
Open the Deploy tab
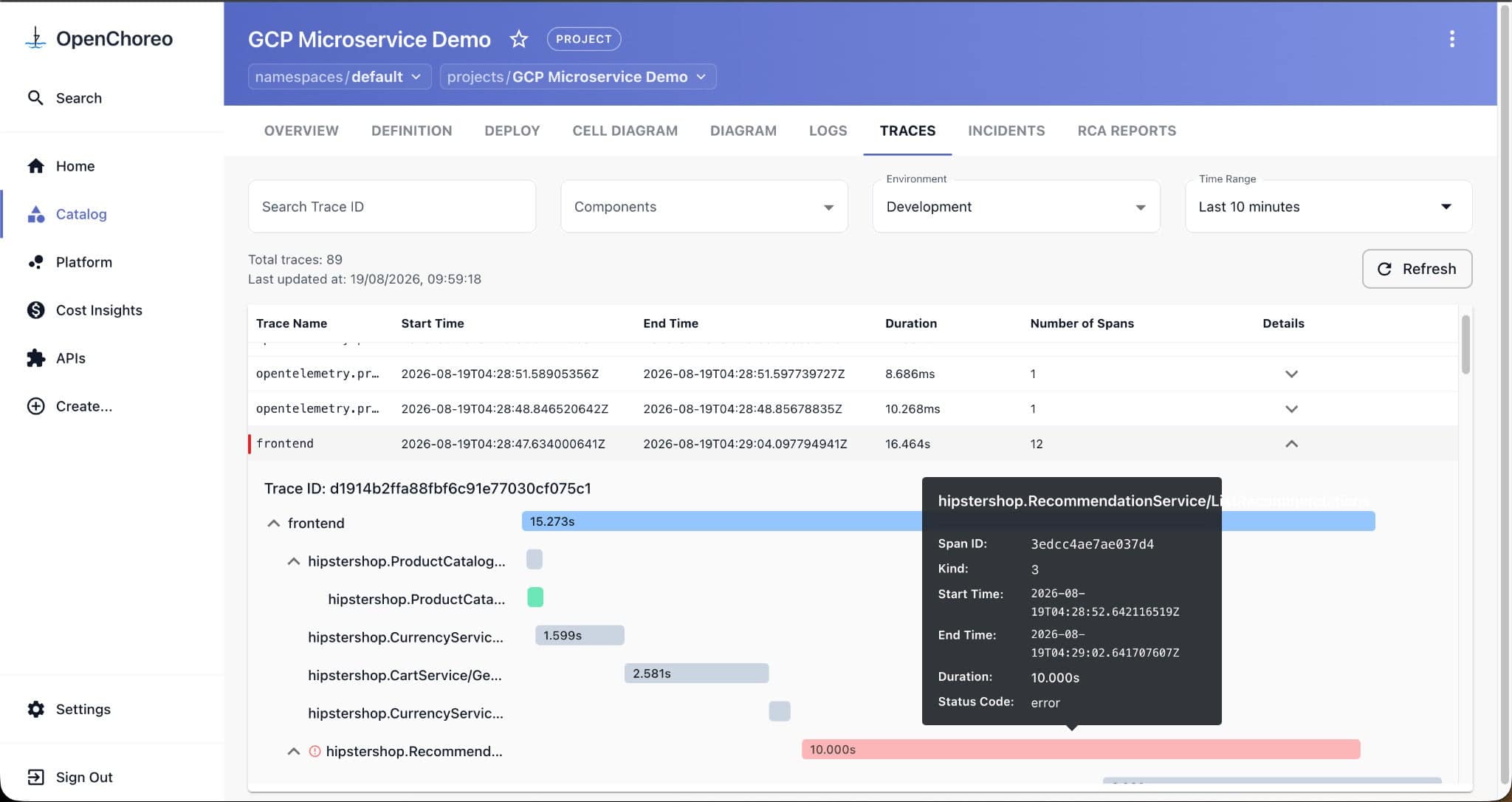click(512, 131)
